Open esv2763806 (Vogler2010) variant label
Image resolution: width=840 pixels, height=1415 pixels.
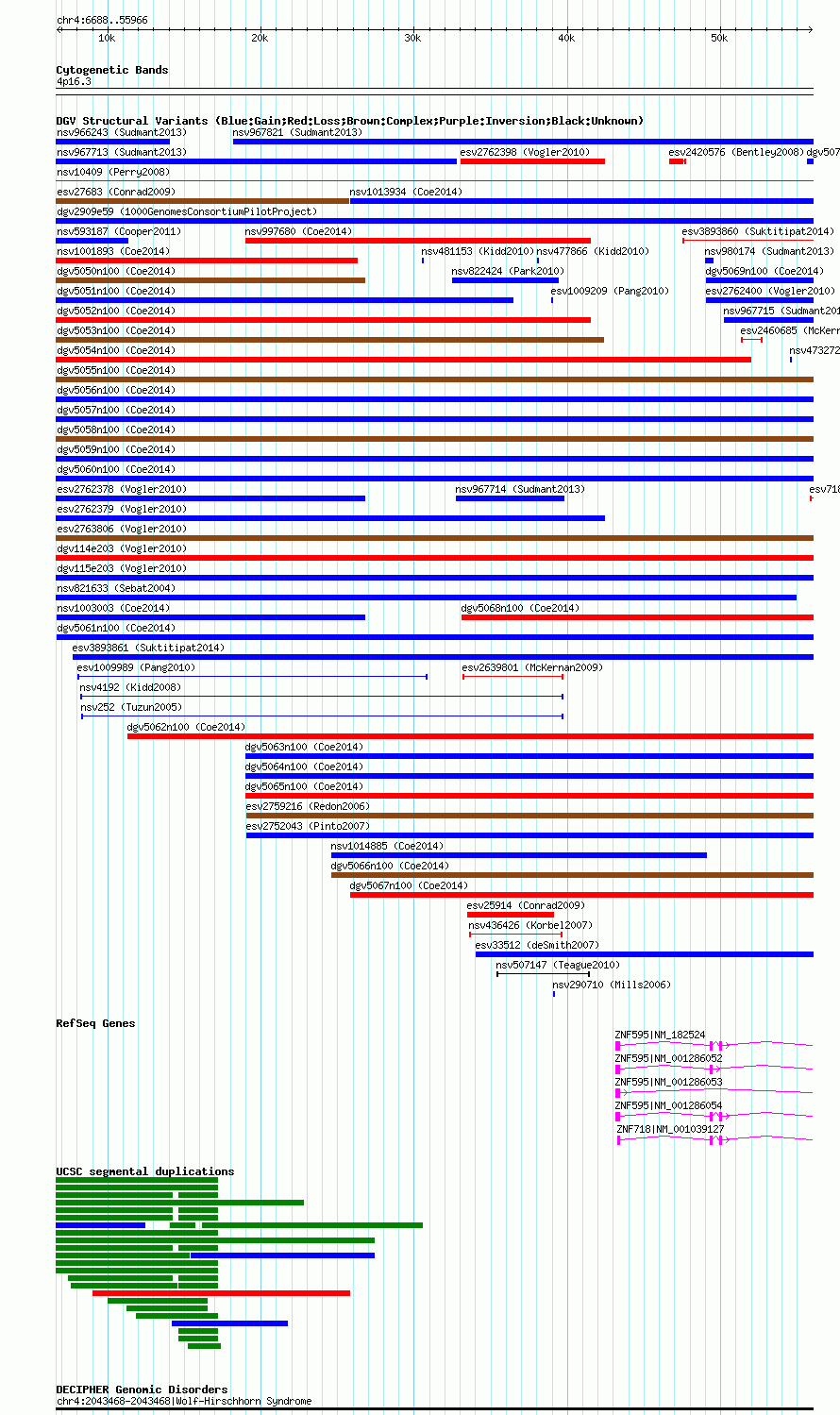pyautogui.click(x=122, y=529)
